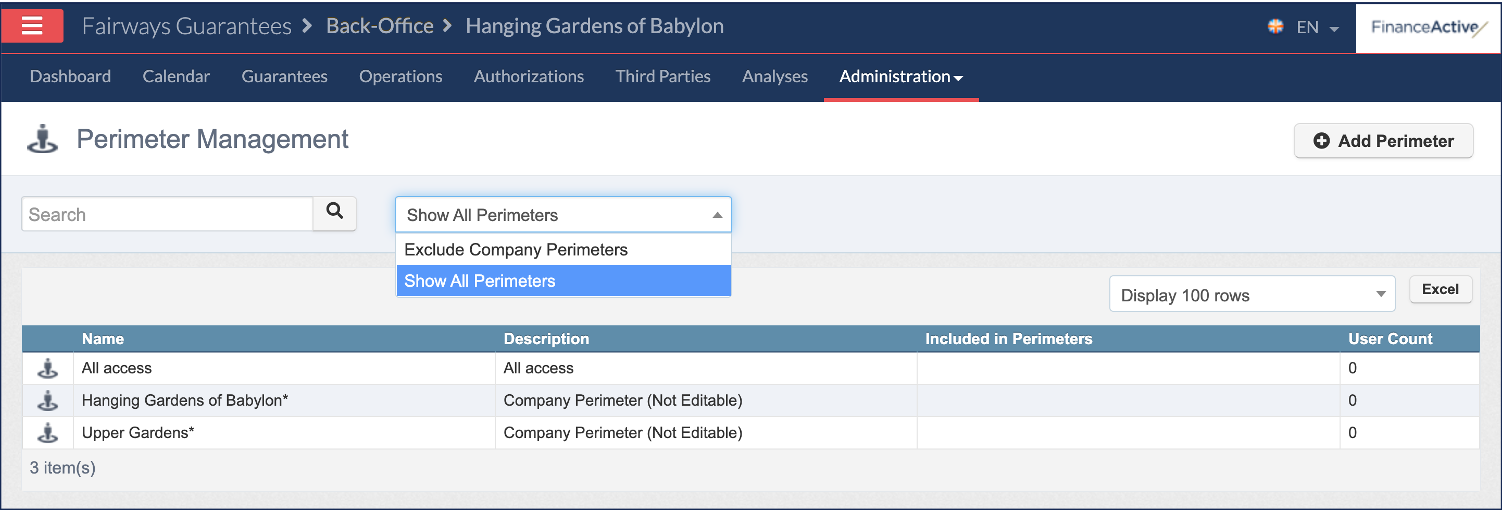Sort by the User Count column header

[x=1390, y=339]
